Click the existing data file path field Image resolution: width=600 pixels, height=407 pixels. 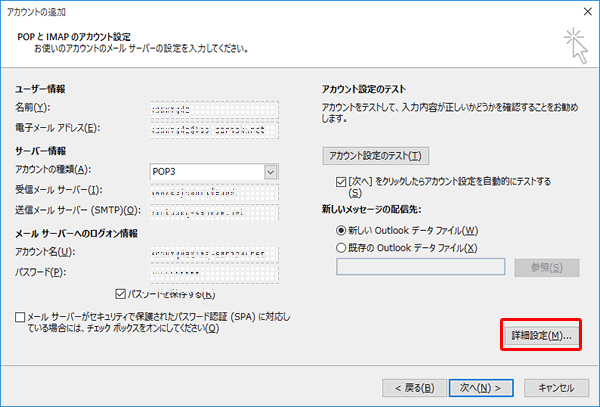[x=421, y=267]
